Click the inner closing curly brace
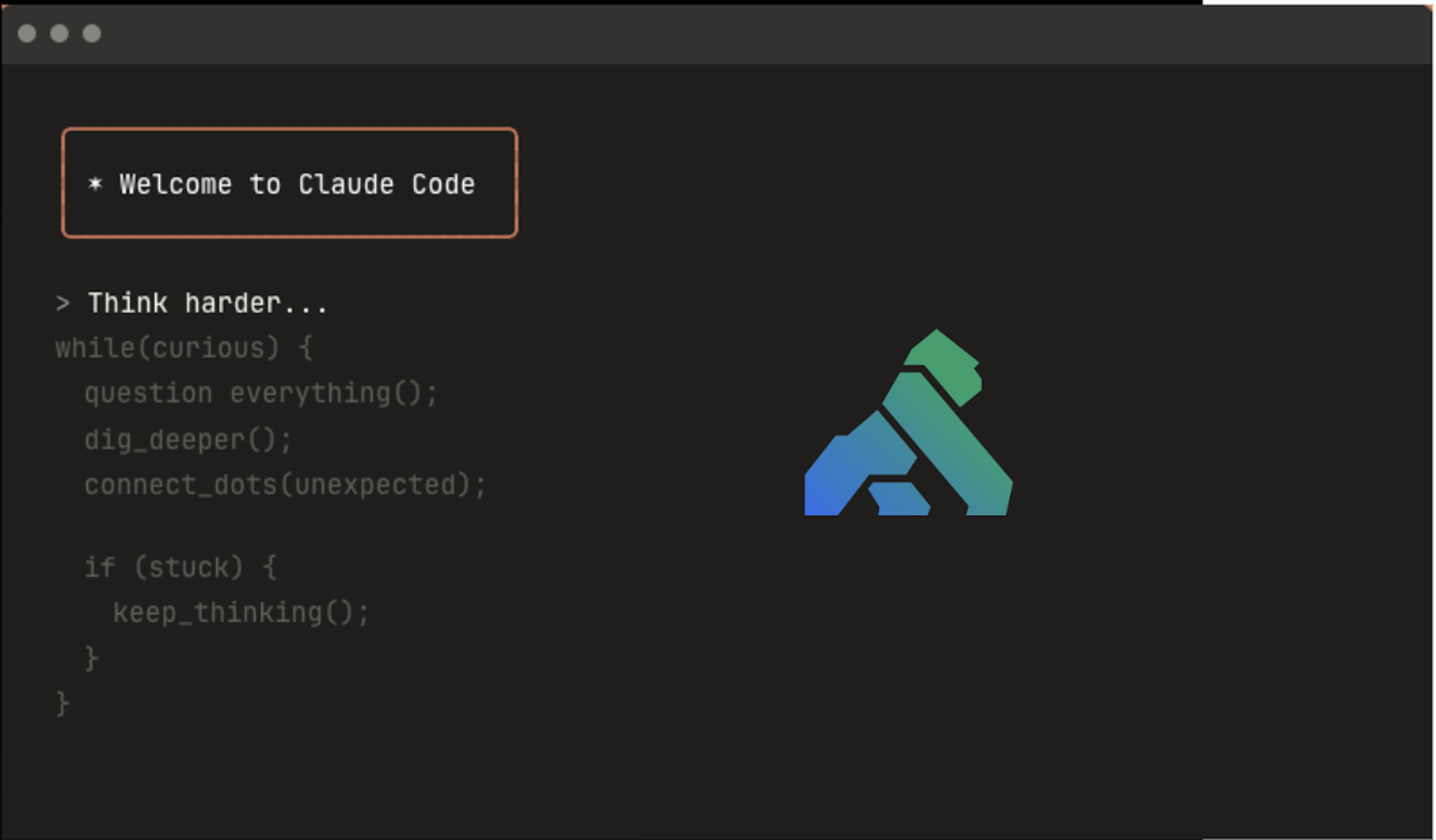Viewport: 1436px width, 840px height. (x=91, y=659)
